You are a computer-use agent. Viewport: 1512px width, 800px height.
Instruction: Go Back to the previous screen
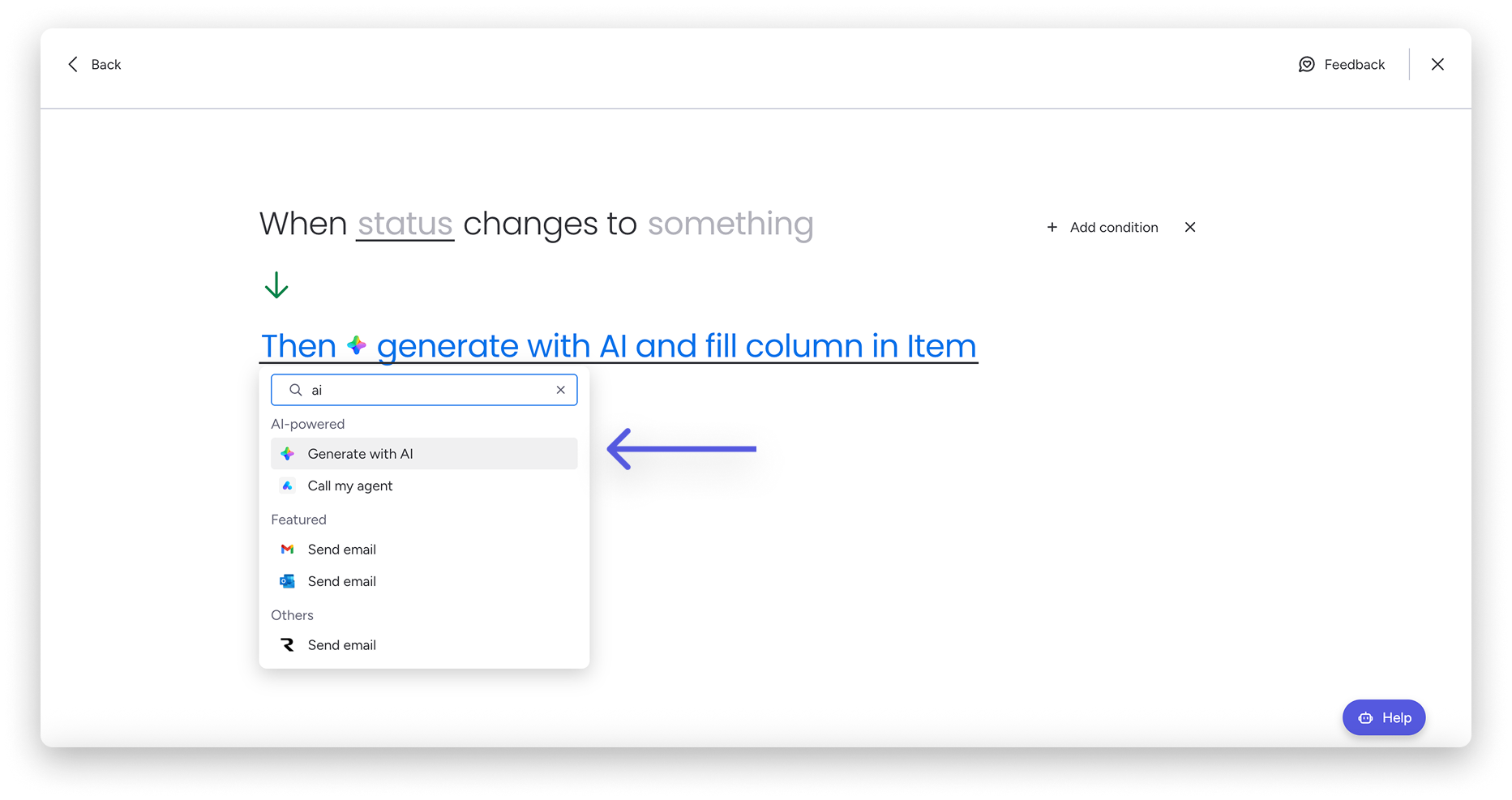(105, 65)
